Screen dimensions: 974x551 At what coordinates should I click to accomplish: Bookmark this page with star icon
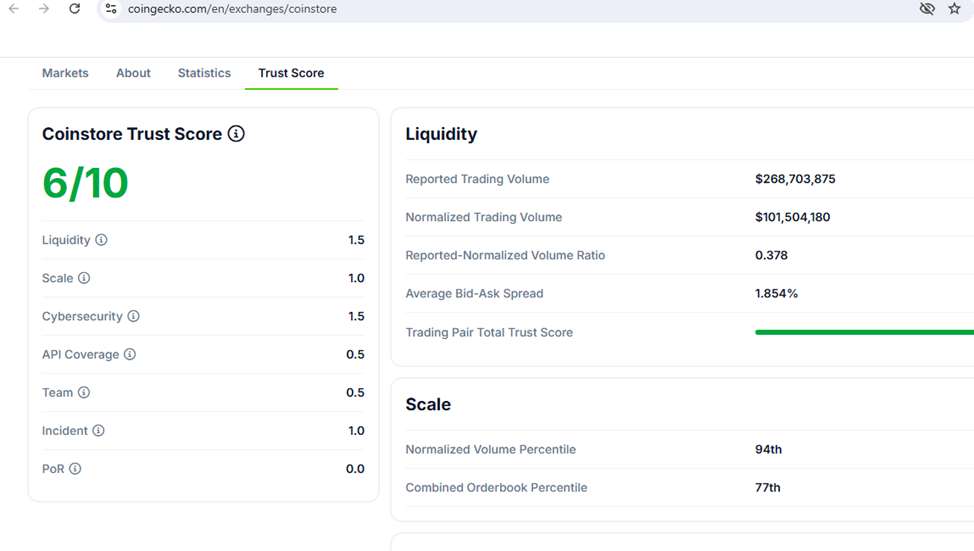955,9
